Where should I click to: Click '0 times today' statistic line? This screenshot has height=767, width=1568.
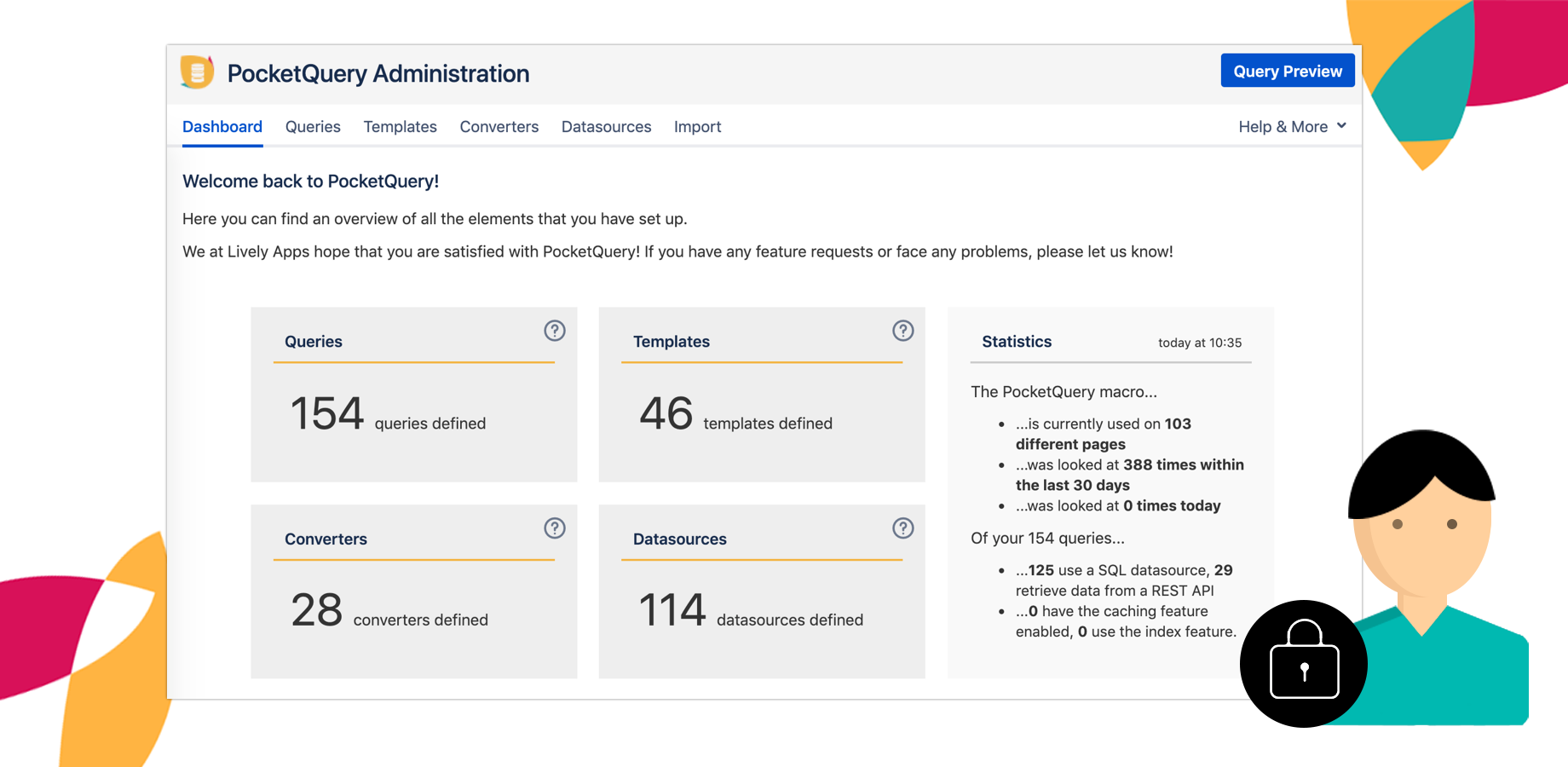[1118, 506]
